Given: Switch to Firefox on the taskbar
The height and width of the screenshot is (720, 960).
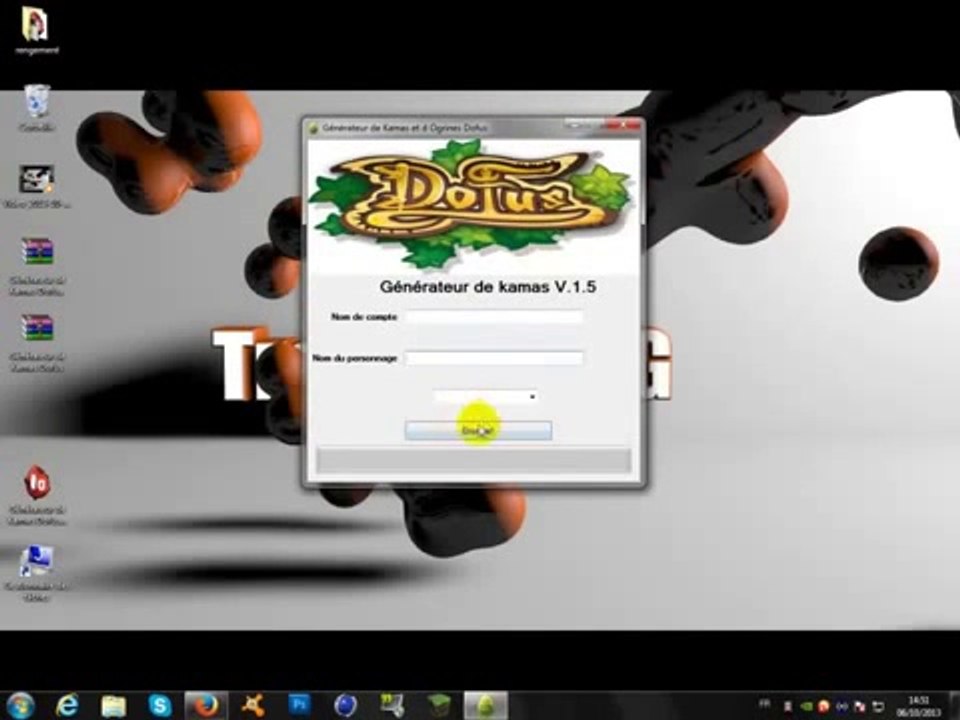Looking at the screenshot, I should pyautogui.click(x=206, y=706).
